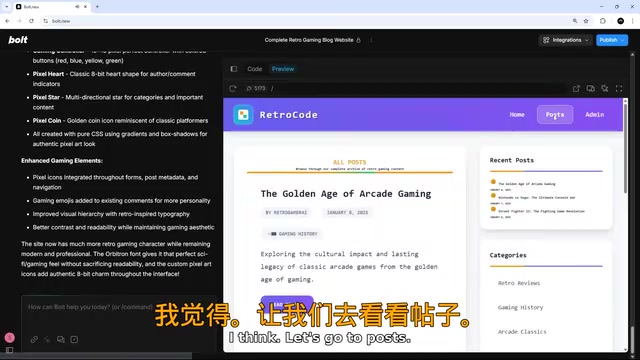Image resolution: width=640 pixels, height=360 pixels.
Task: Enter fullscreen preview mode
Action: coord(619,88)
